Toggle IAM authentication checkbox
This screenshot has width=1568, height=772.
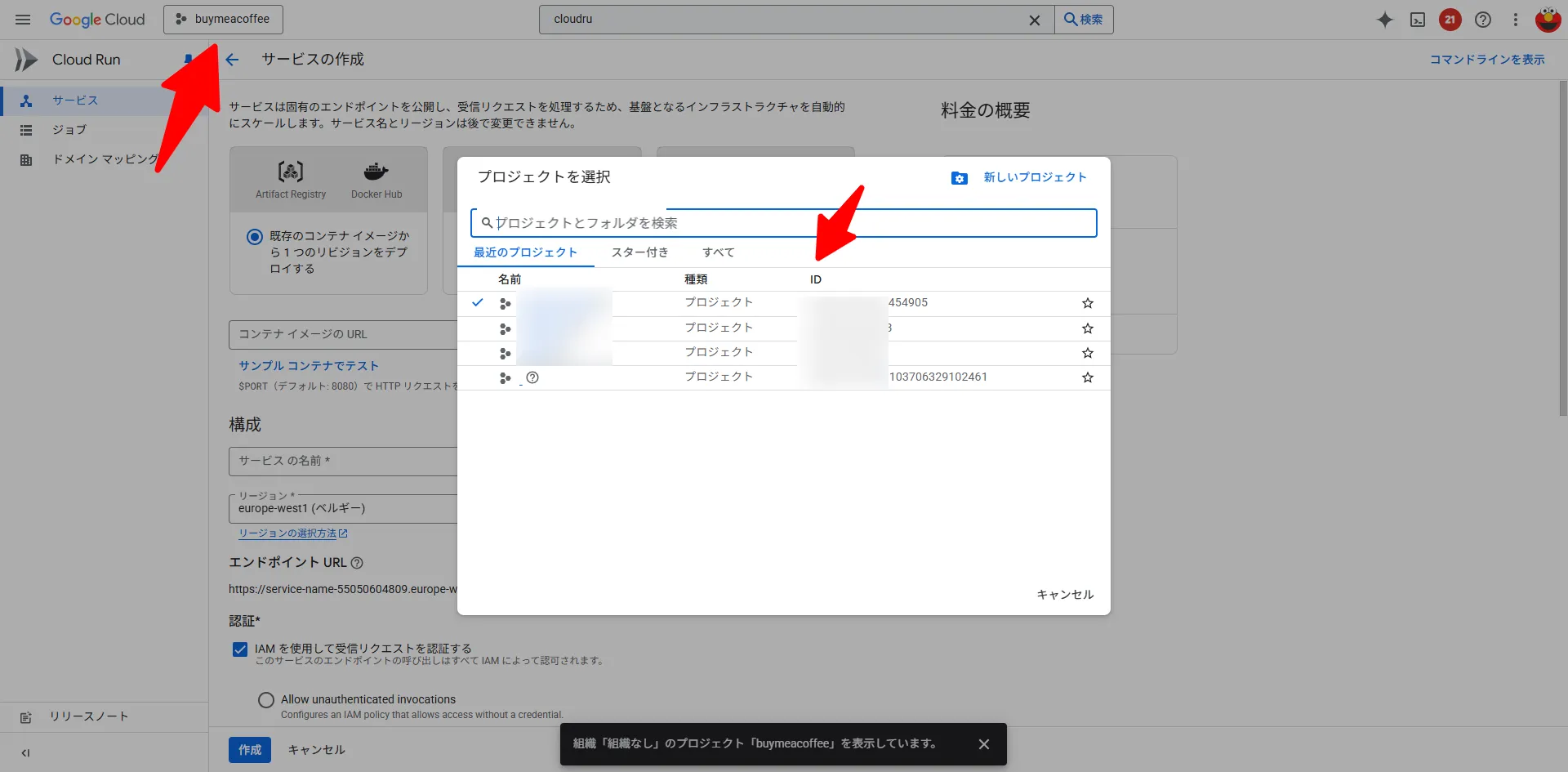coord(240,649)
